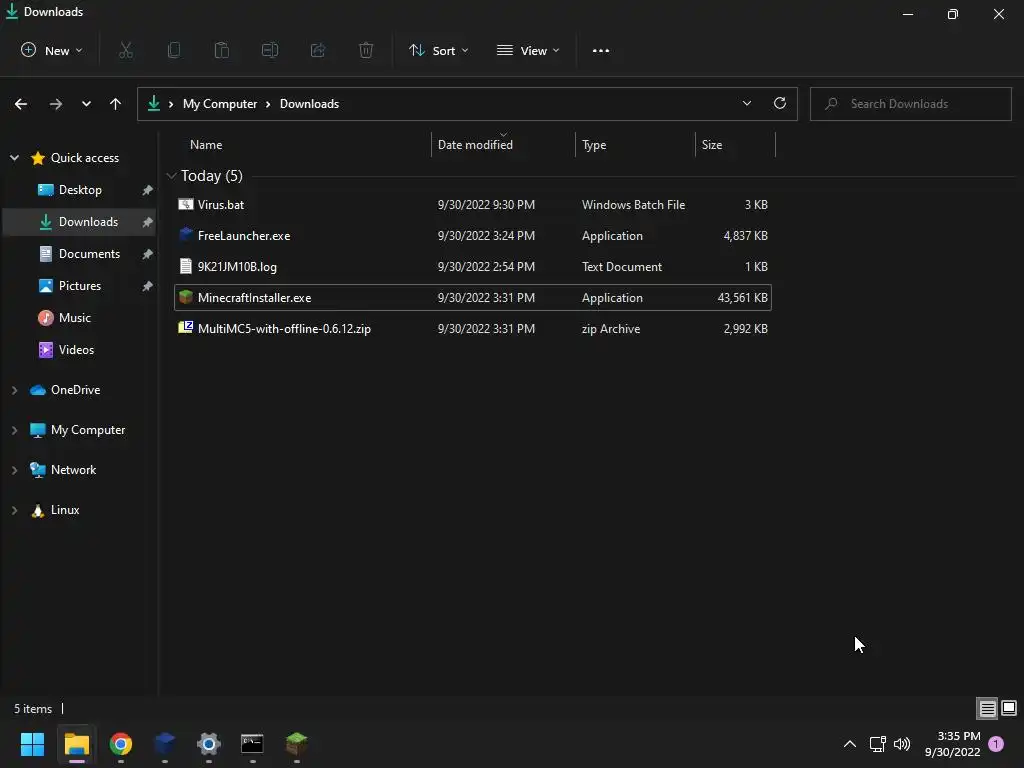The height and width of the screenshot is (768, 1024).
Task: Select Music in the sidebar
Action: point(80,318)
